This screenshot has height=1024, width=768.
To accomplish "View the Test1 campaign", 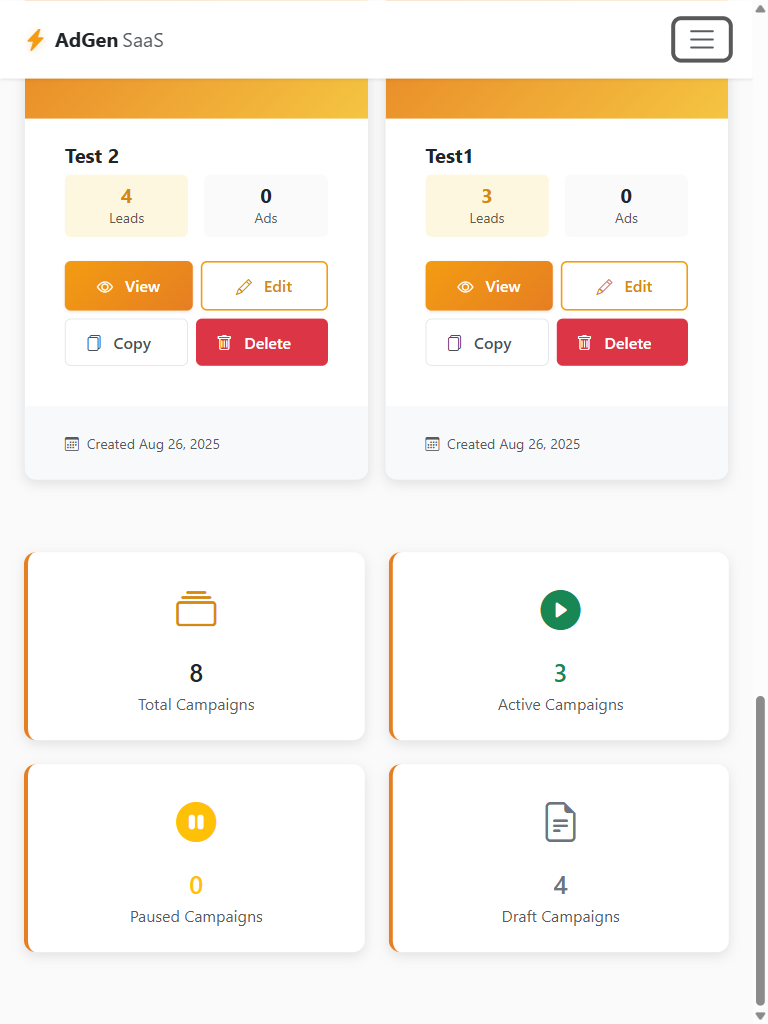I will click(x=489, y=286).
